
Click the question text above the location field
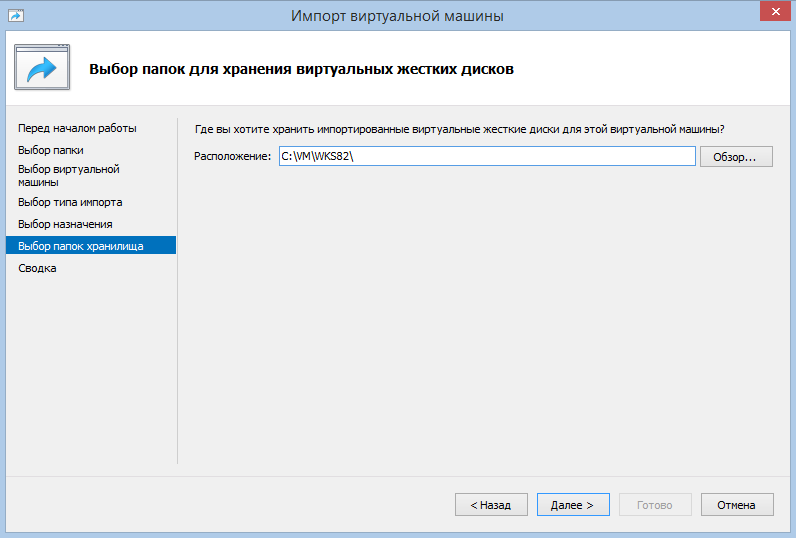[x=459, y=129]
